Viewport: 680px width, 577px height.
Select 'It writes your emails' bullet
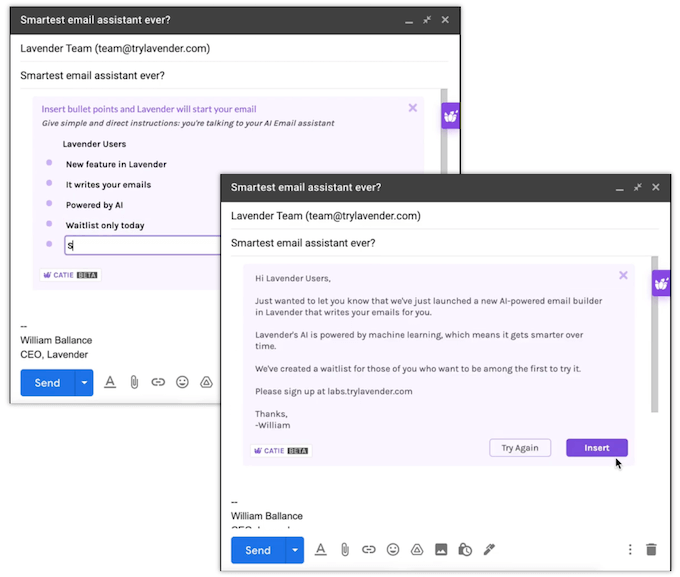tap(108, 185)
